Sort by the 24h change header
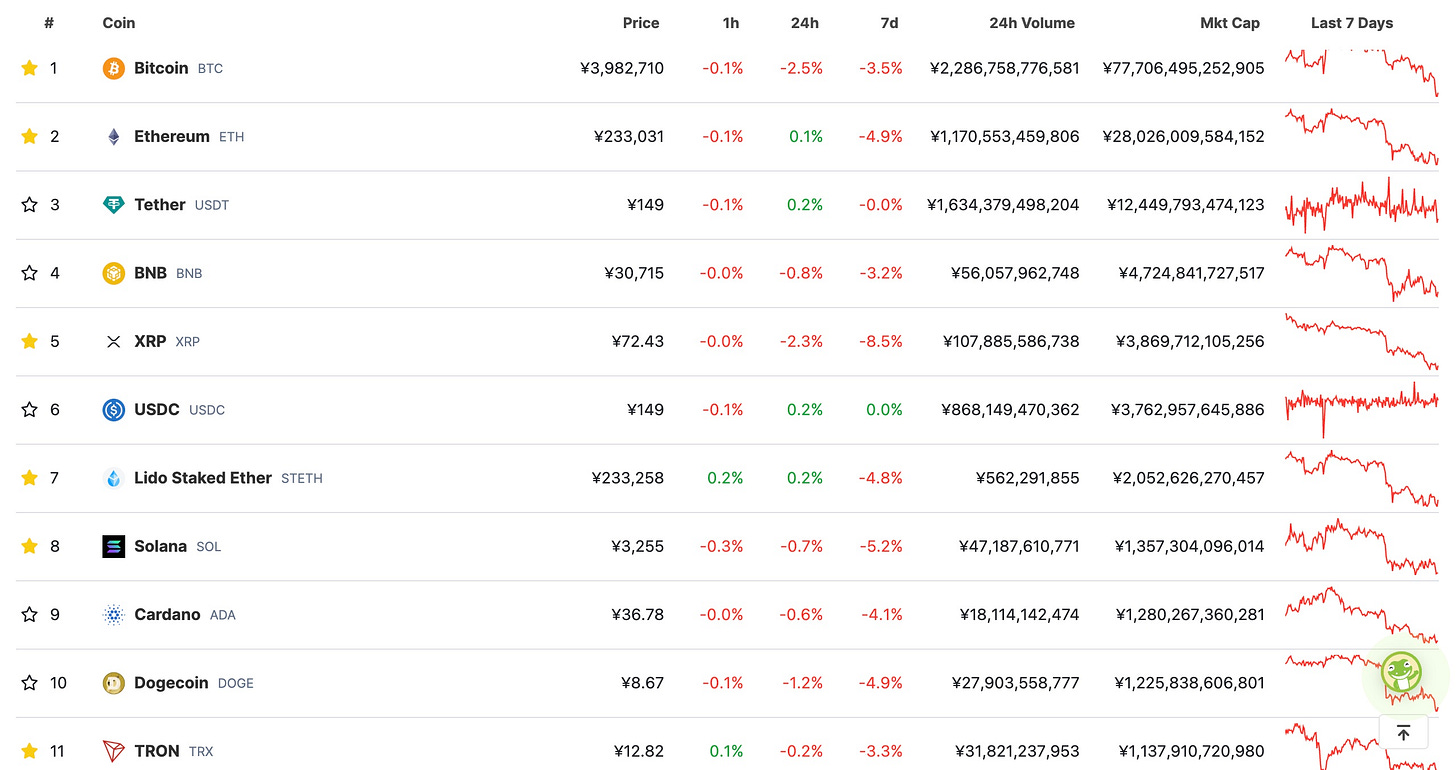 coord(805,23)
